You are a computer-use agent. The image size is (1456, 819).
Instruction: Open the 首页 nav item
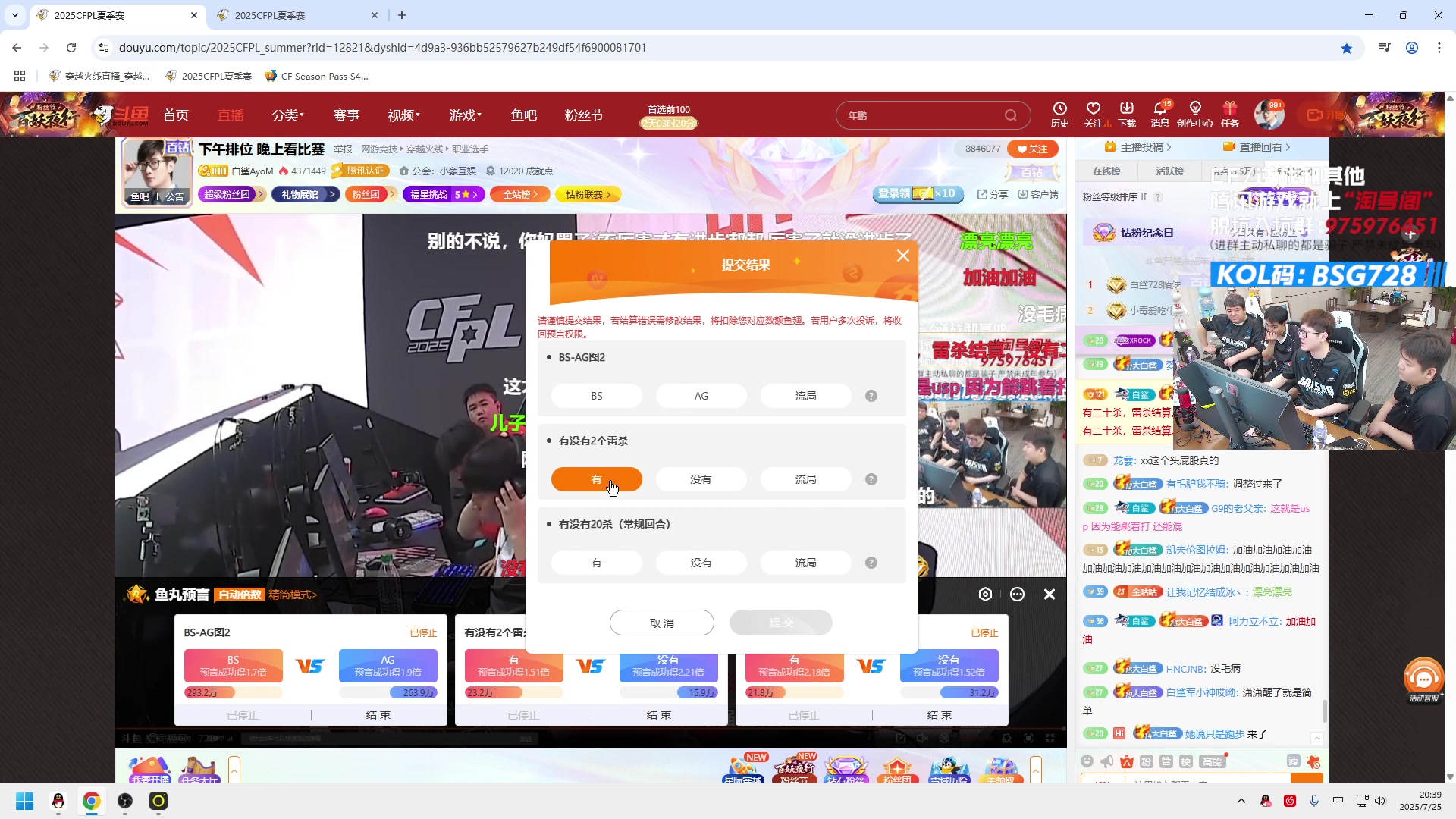176,115
